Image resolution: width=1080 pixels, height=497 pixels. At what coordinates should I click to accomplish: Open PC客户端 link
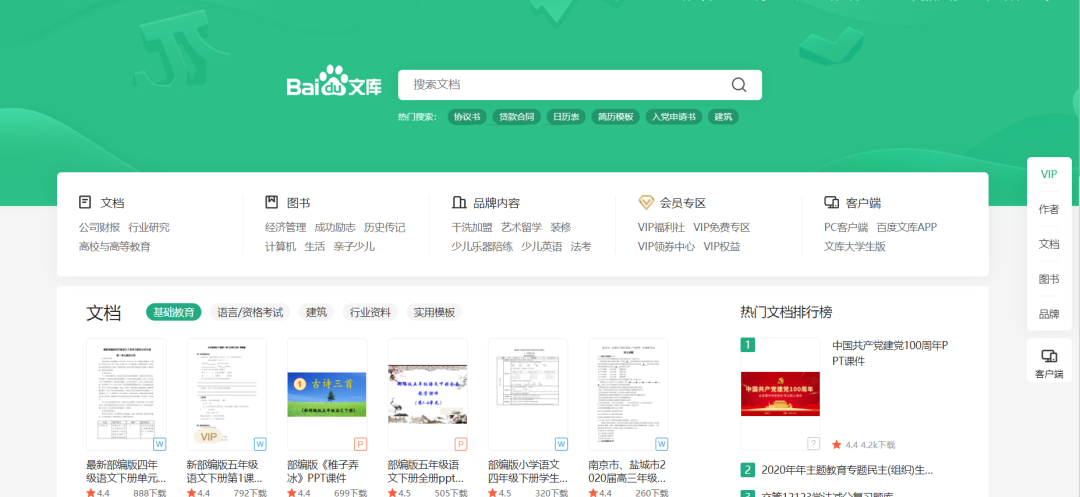coord(846,227)
